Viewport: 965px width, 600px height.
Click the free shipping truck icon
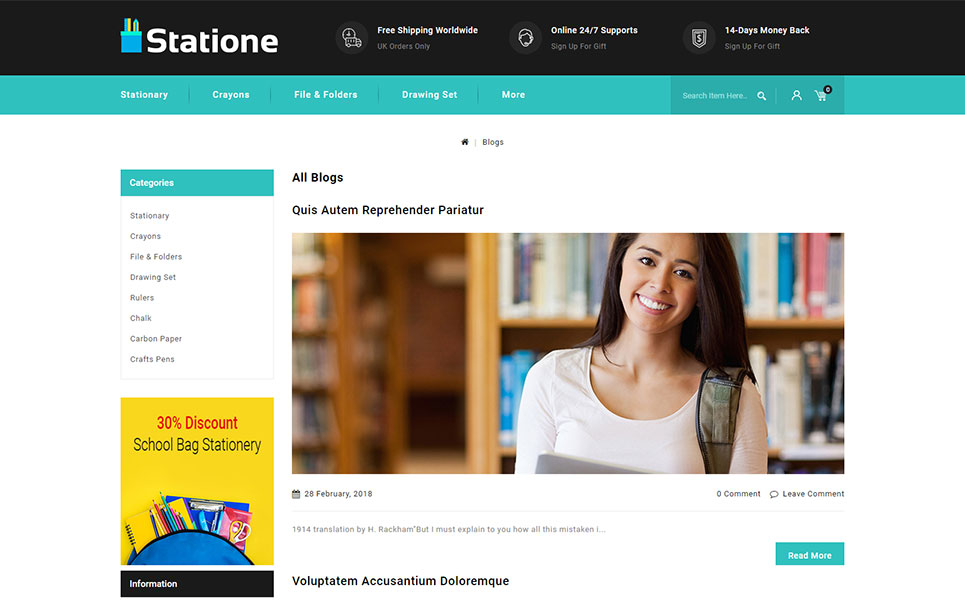pos(351,38)
